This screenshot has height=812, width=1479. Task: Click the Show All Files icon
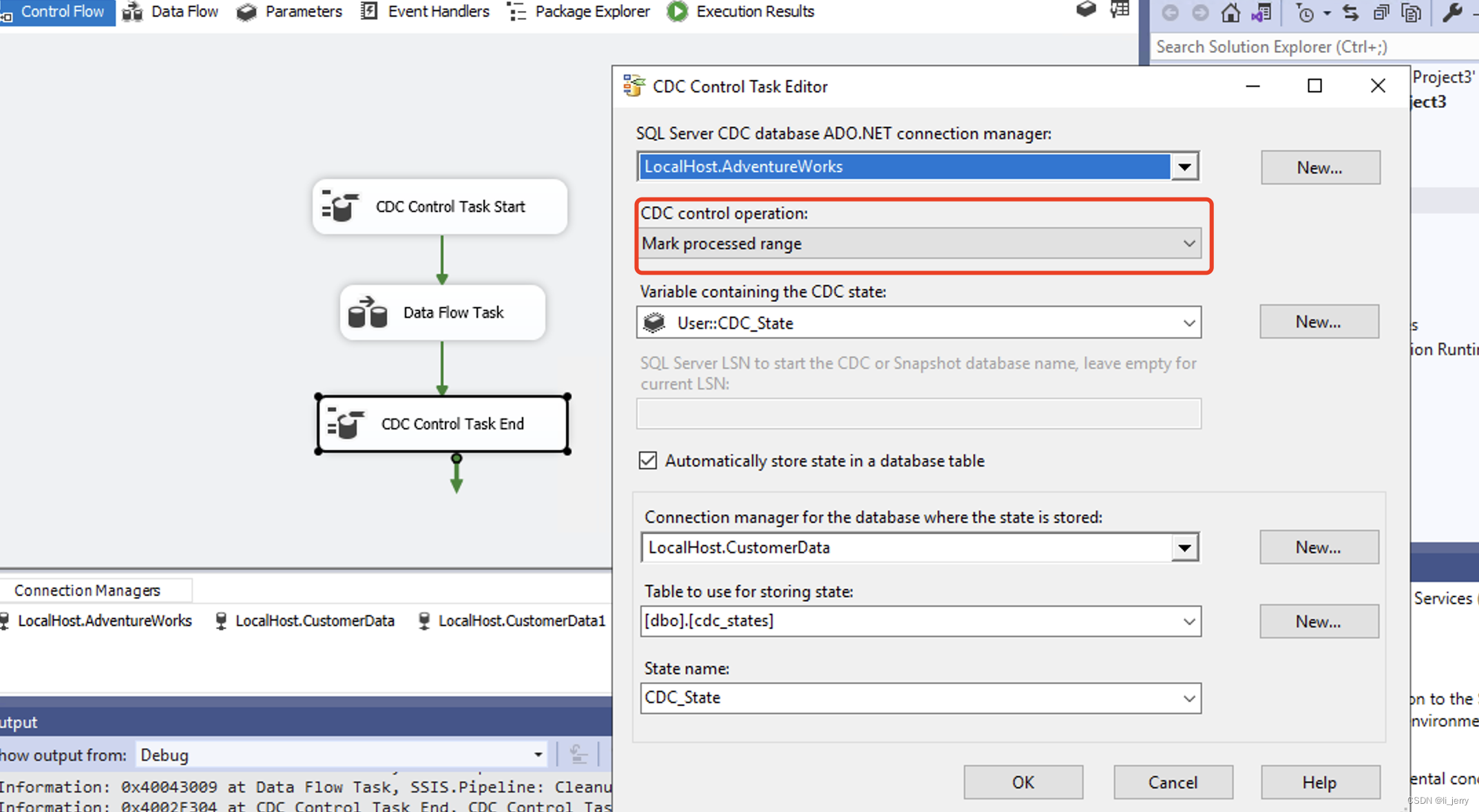[1412, 12]
